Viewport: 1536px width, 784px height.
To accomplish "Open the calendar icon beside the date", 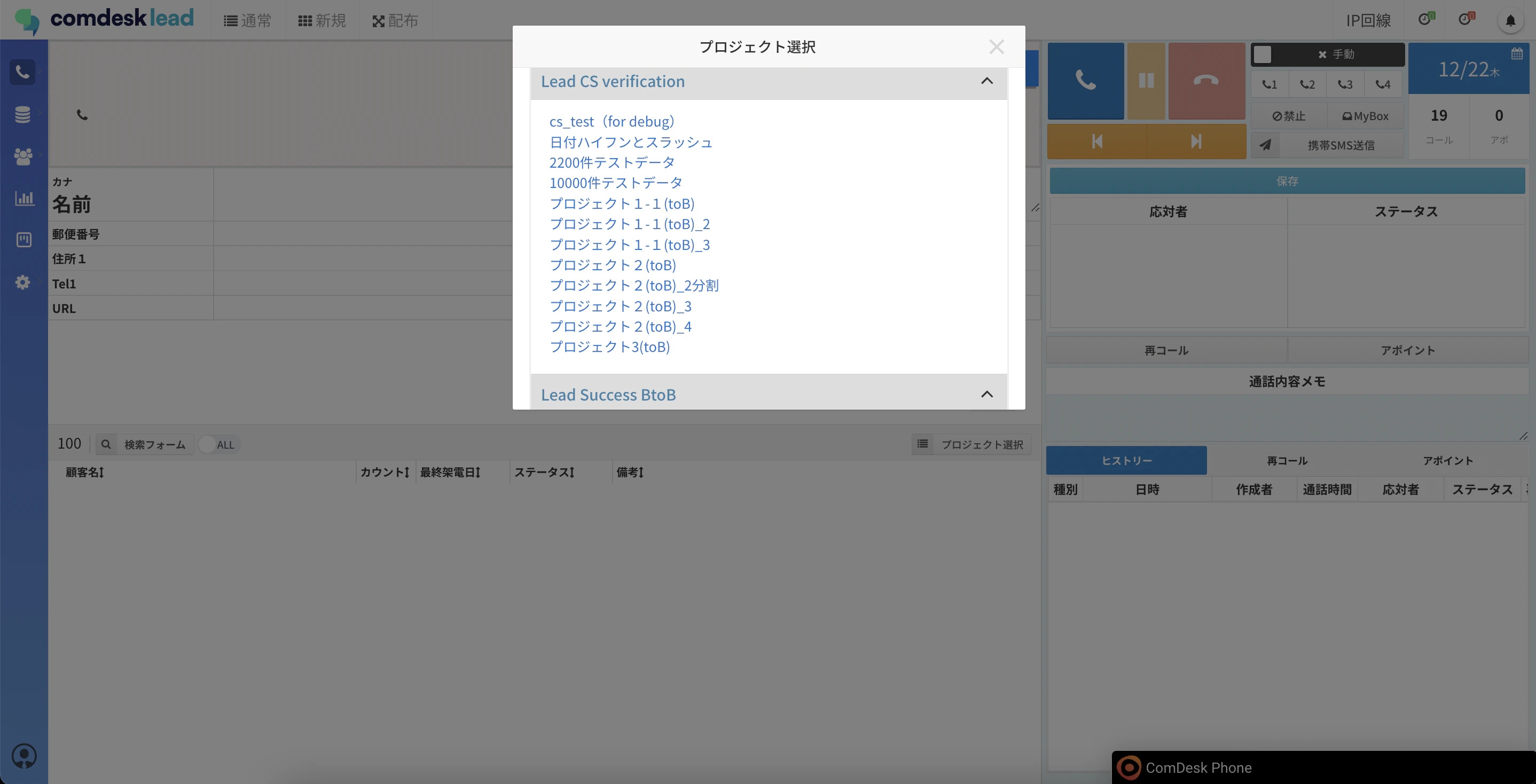I will tap(1517, 53).
